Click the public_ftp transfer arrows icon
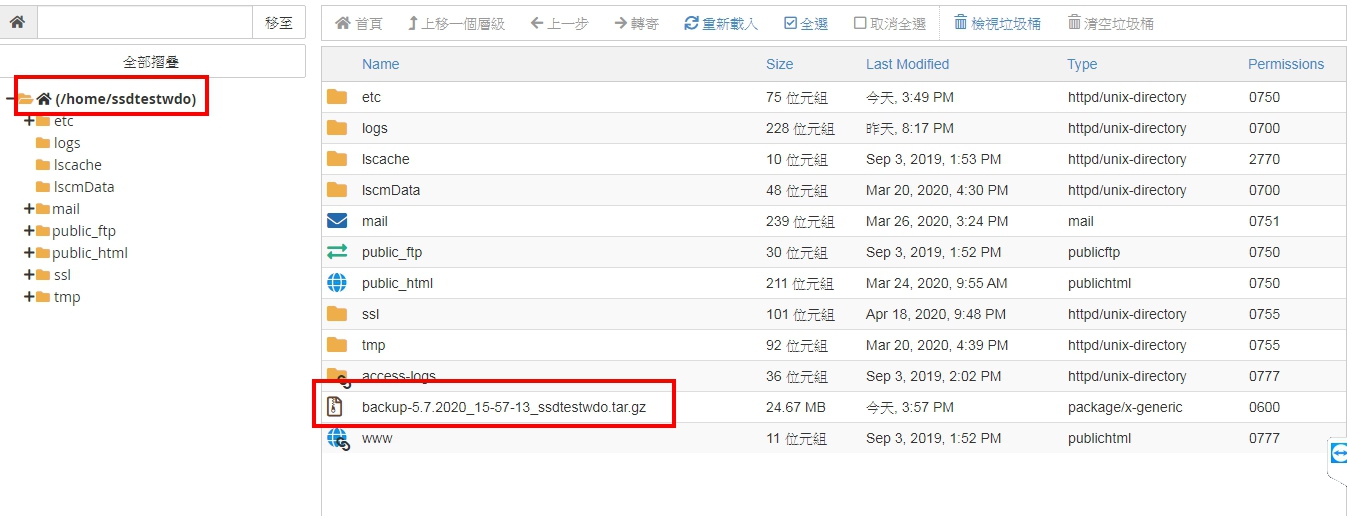Viewport: 1347px width, 516px height. 337,252
